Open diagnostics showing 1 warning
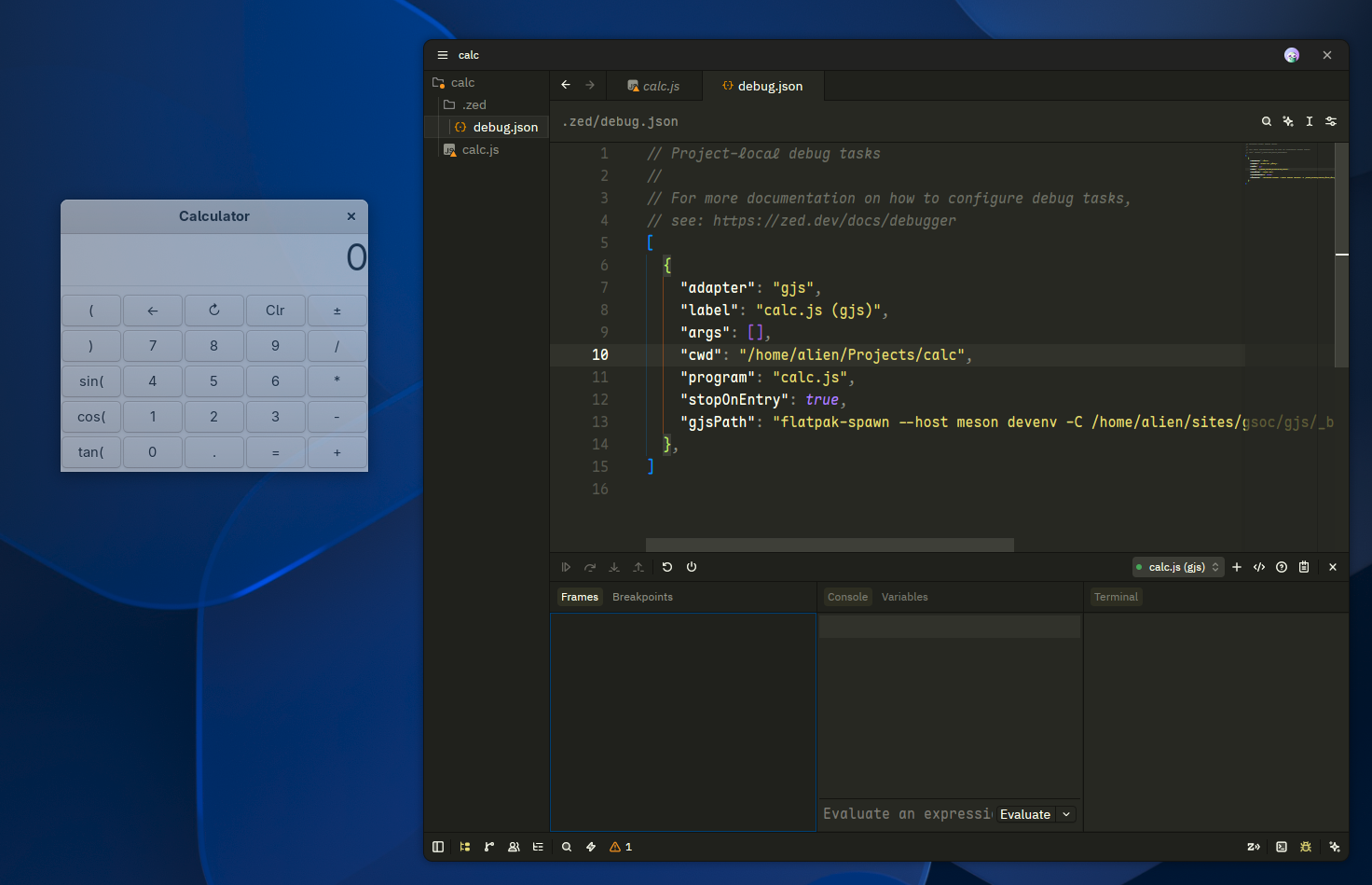Screen dimensions: 1372x885 621,847
